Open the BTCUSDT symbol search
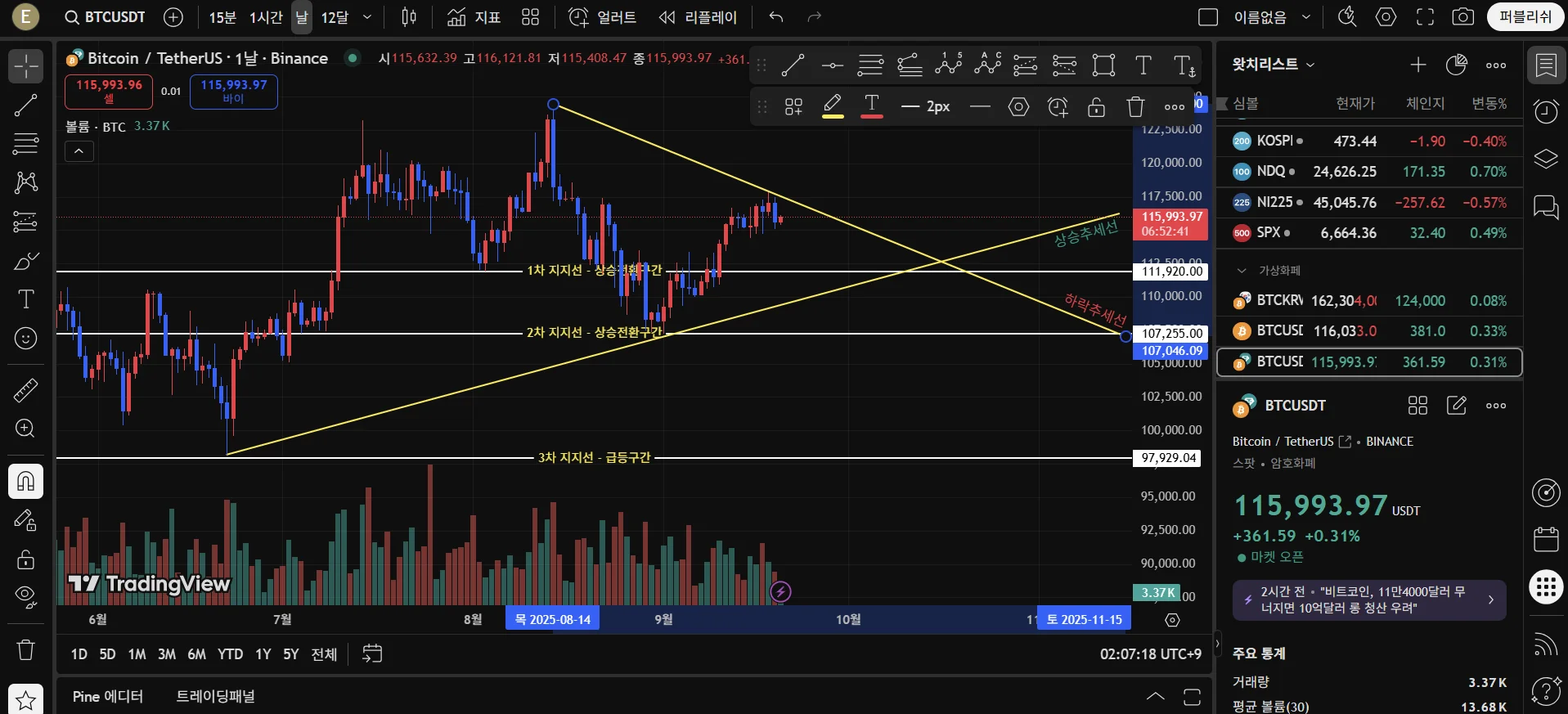 point(106,17)
